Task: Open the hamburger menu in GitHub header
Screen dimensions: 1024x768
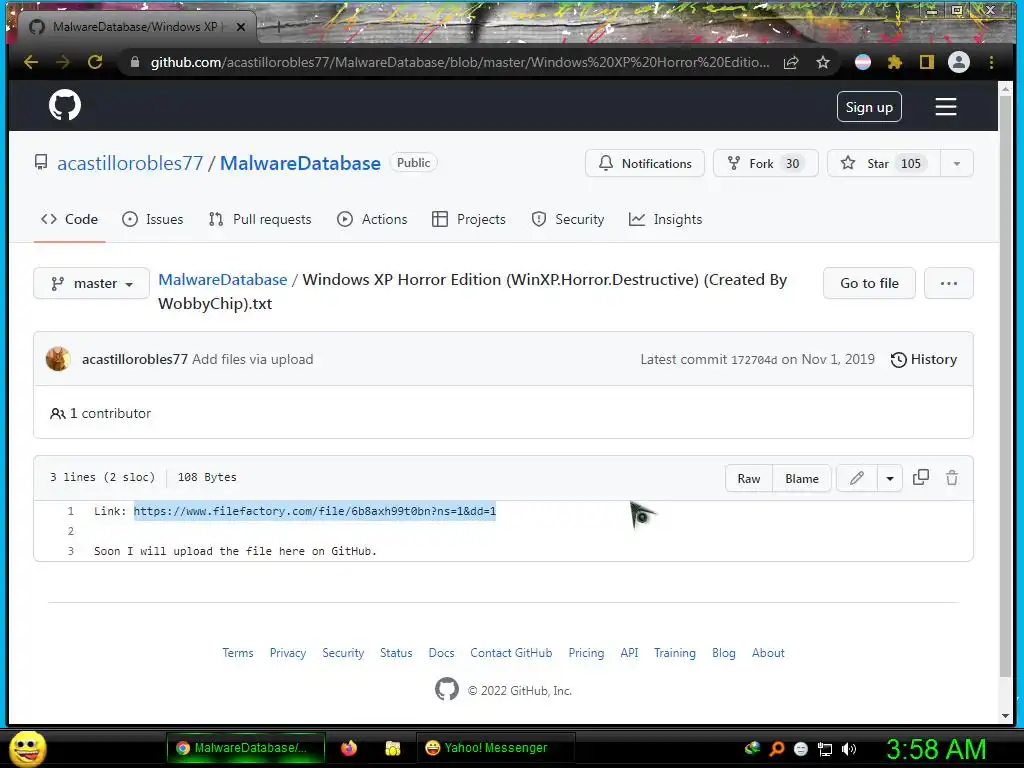Action: pyautogui.click(x=946, y=107)
